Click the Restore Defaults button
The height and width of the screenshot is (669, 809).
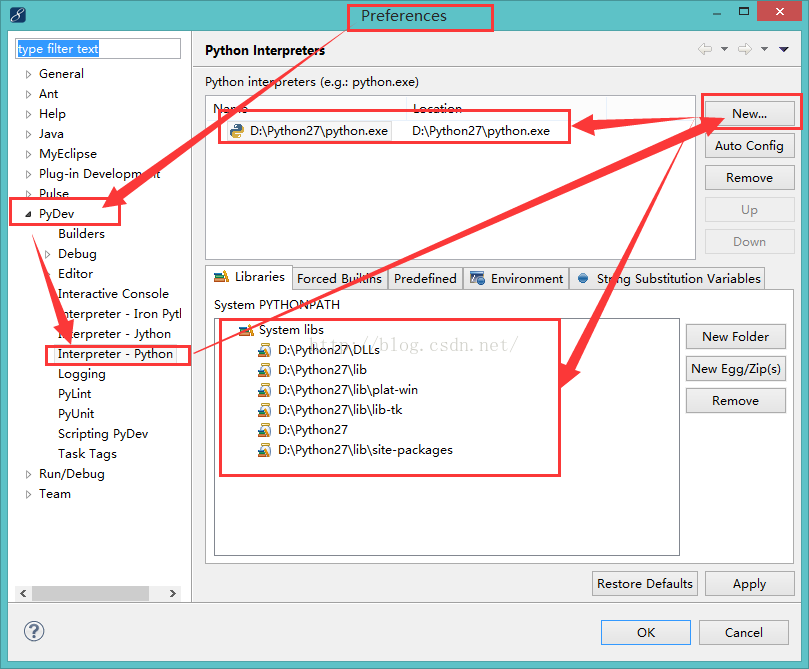[x=645, y=583]
